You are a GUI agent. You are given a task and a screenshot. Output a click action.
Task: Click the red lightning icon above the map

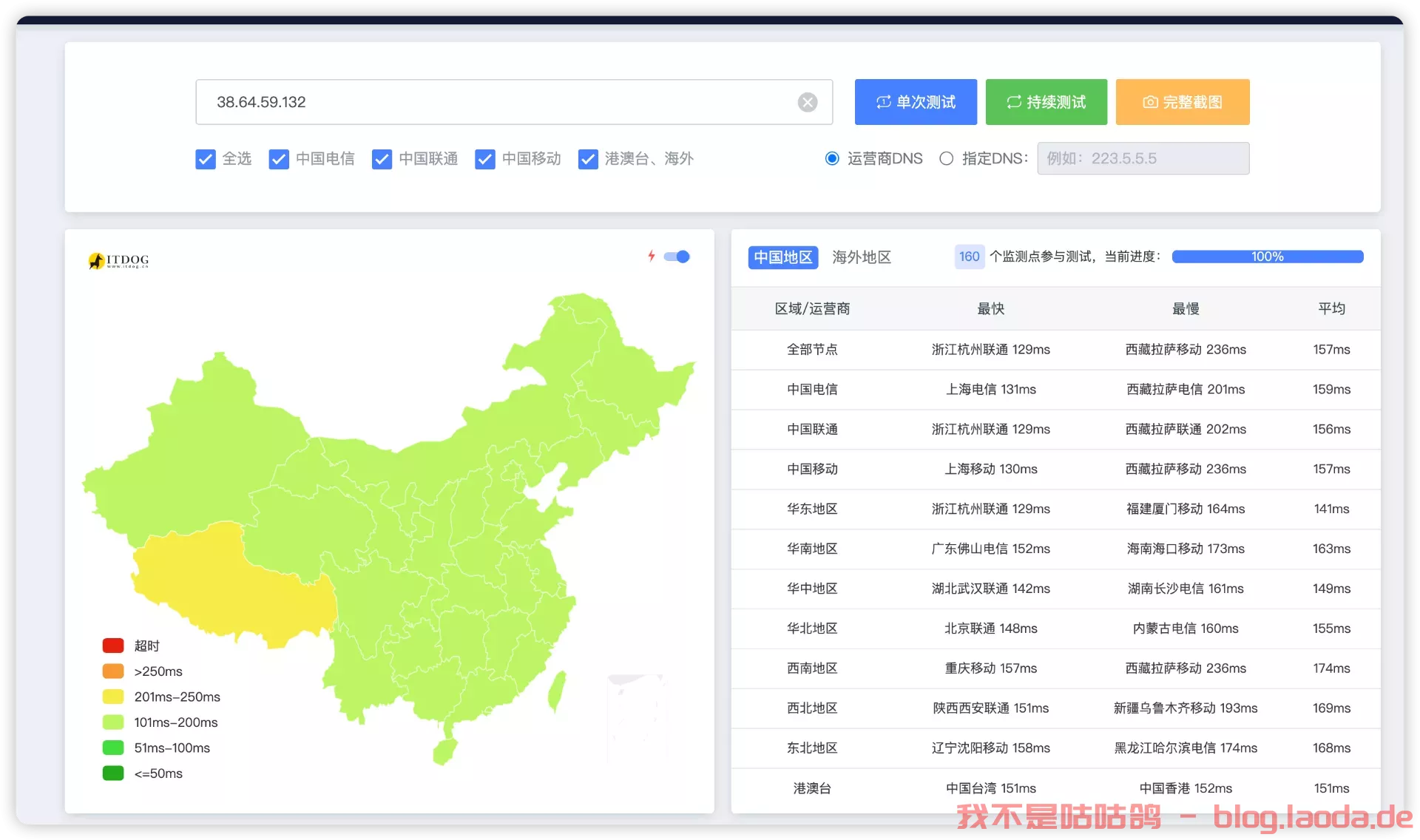651,257
